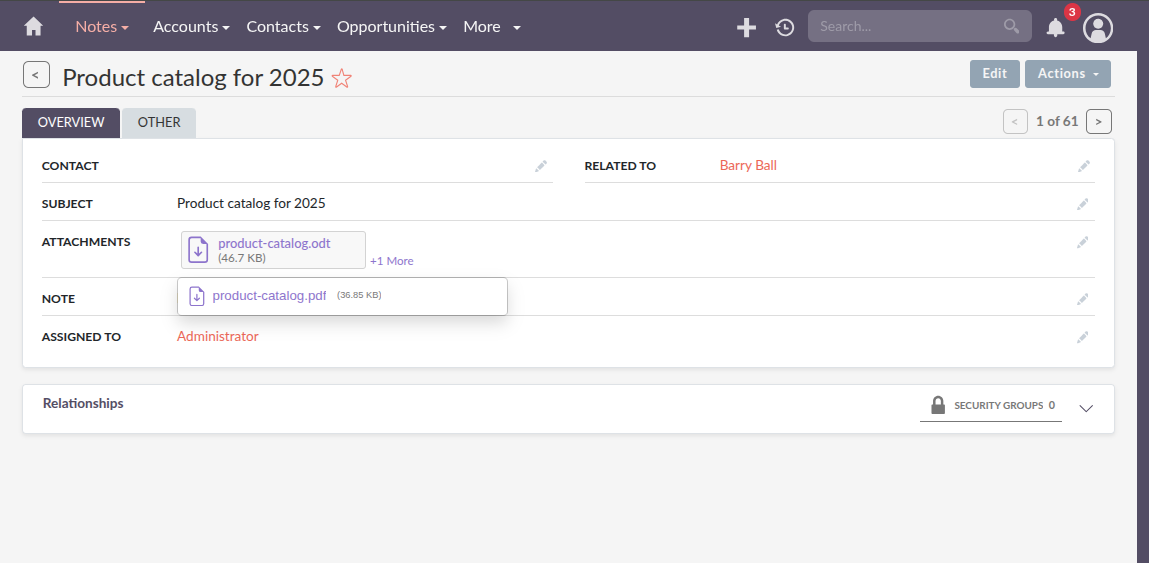Screen dimensions: 1149x563
Task: Open the Actions dropdown
Action: tap(1067, 74)
